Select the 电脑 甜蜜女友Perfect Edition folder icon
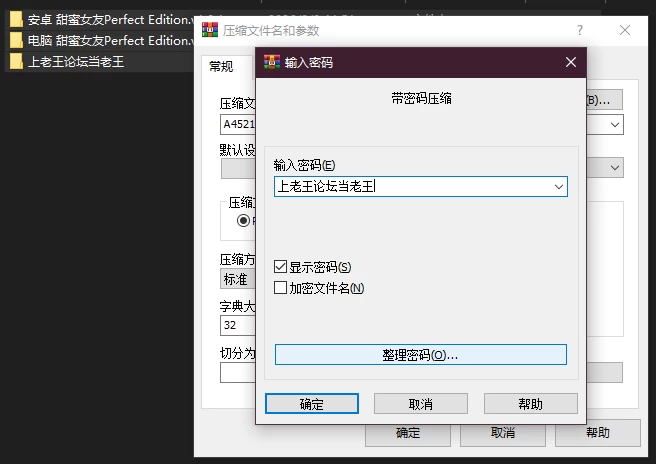This screenshot has width=656, height=464. 16,41
